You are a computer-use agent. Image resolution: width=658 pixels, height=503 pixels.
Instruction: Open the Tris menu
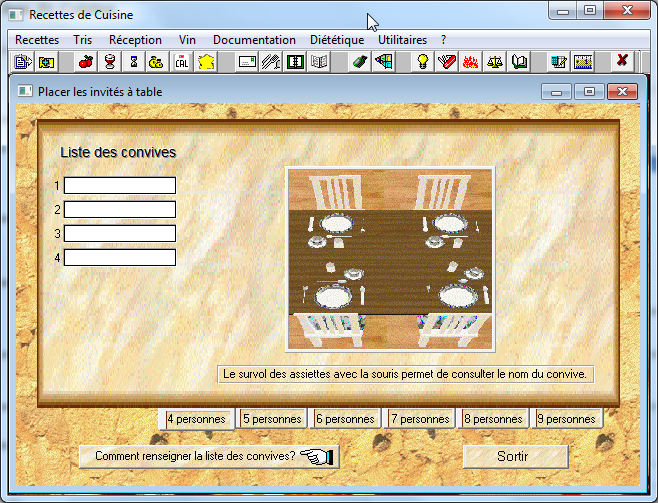click(82, 40)
